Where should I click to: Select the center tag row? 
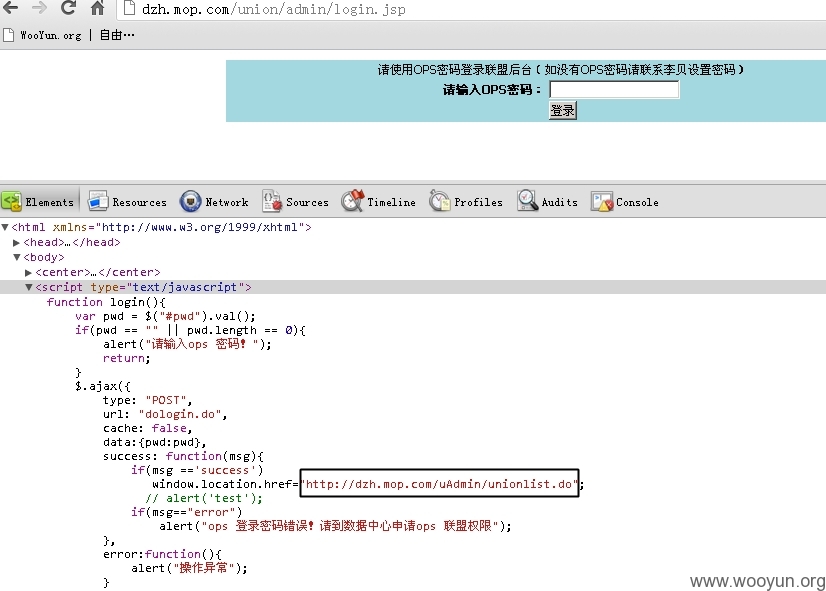click(97, 272)
